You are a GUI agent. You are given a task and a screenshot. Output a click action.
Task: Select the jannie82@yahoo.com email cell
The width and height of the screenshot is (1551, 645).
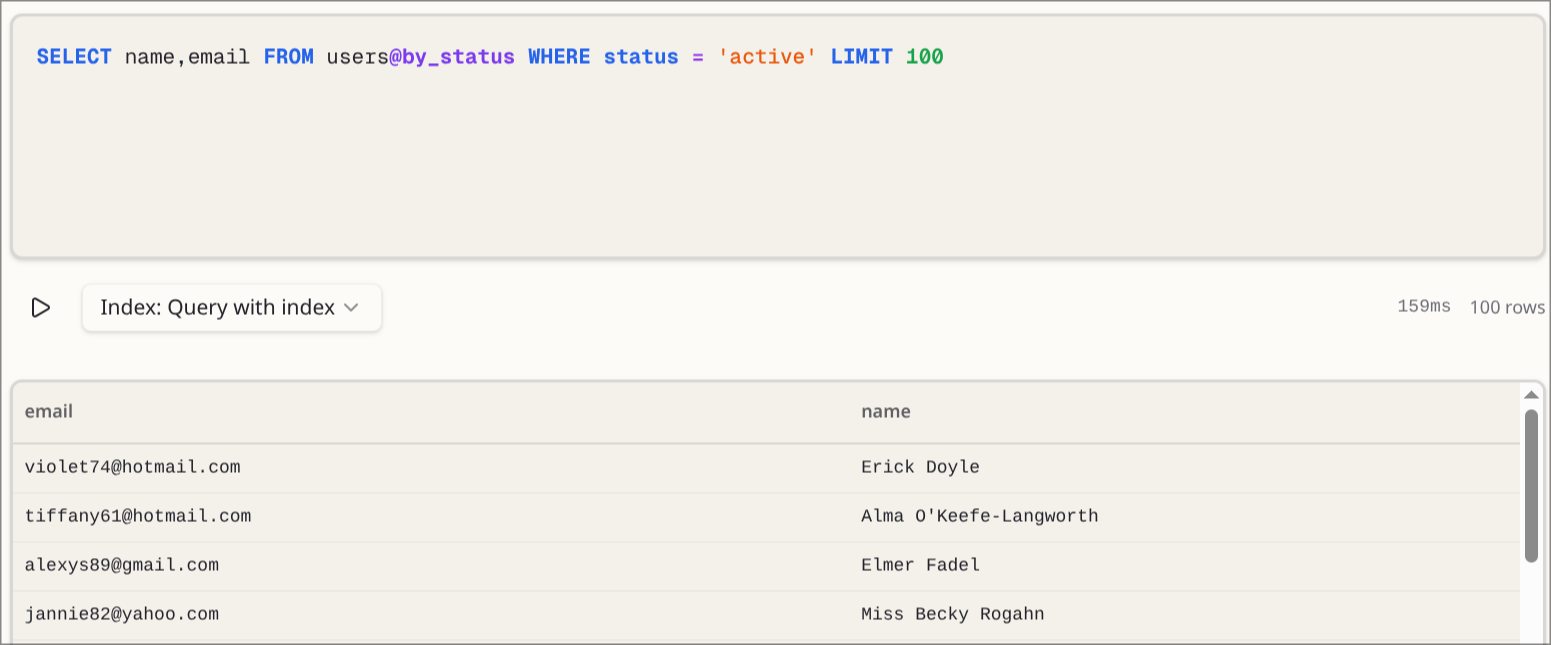(x=121, y=614)
